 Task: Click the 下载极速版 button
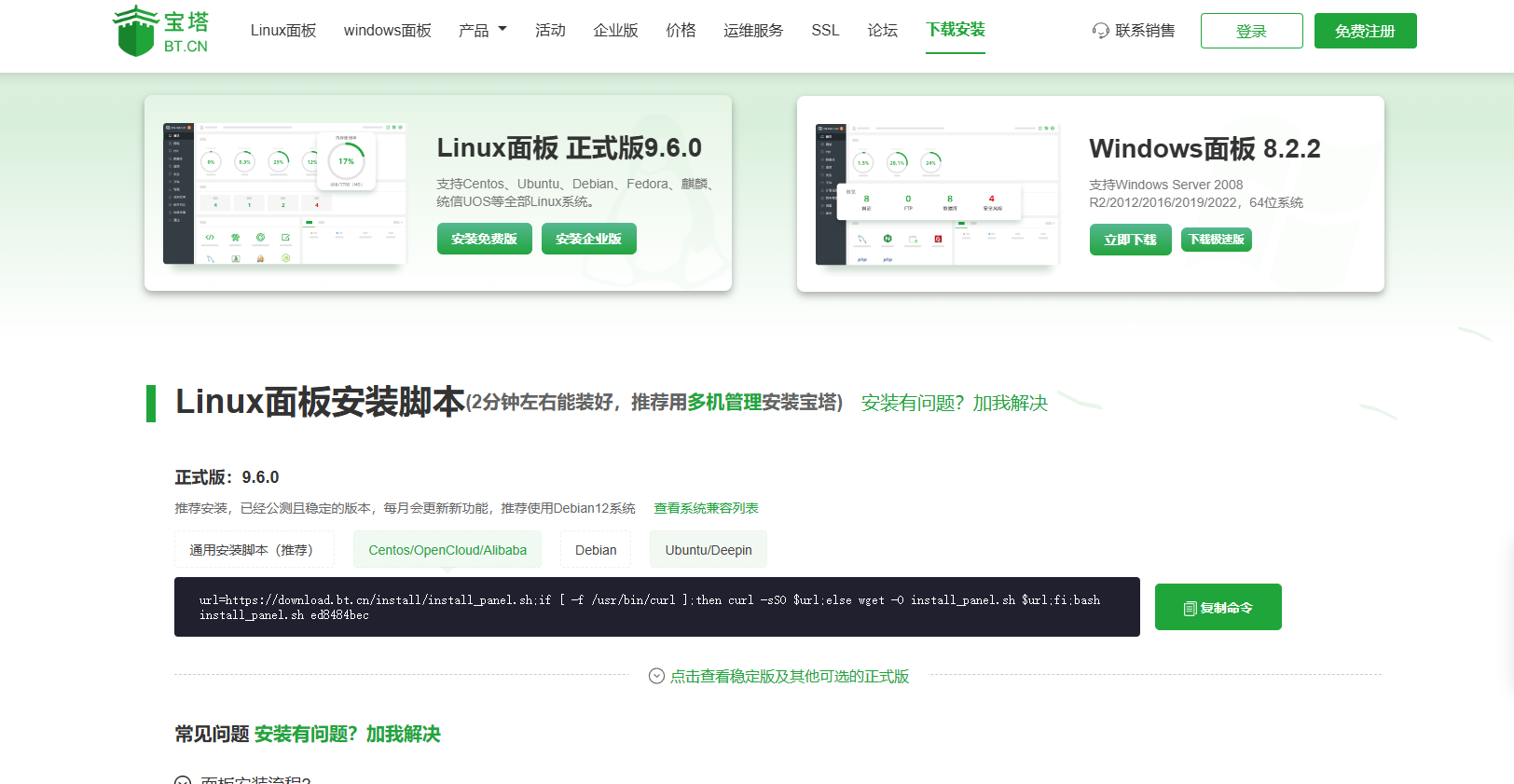(x=1217, y=240)
